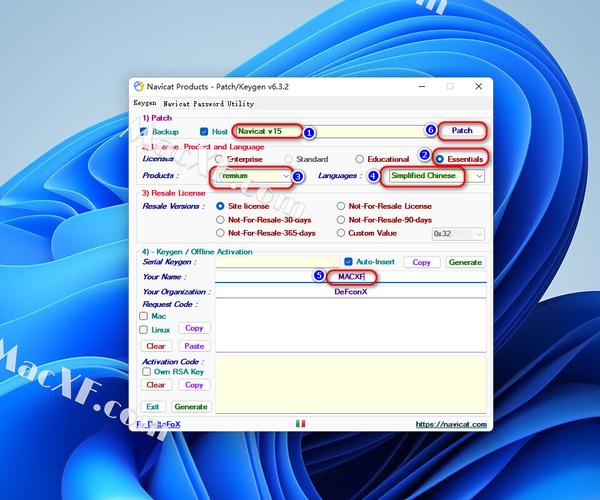Open the Products dropdown showing Premium
The height and width of the screenshot is (500, 600).
tap(253, 176)
